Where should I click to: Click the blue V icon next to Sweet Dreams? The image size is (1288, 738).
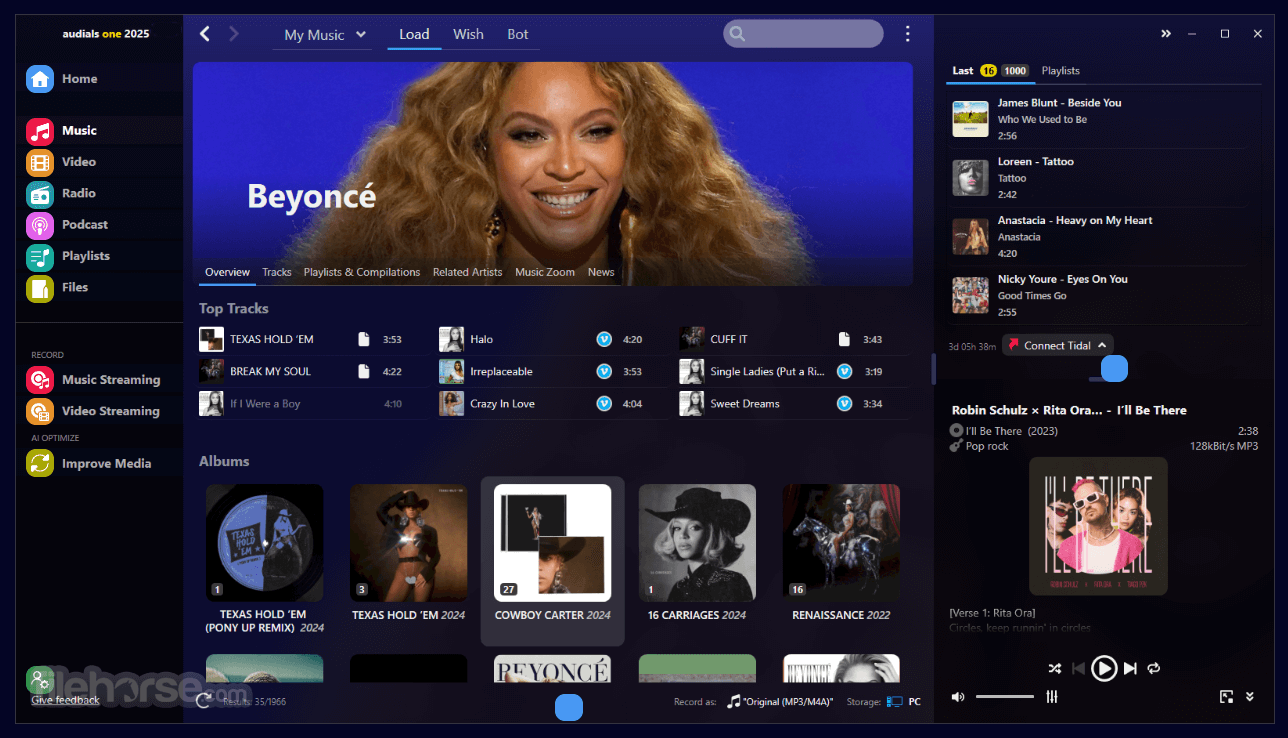click(x=844, y=403)
